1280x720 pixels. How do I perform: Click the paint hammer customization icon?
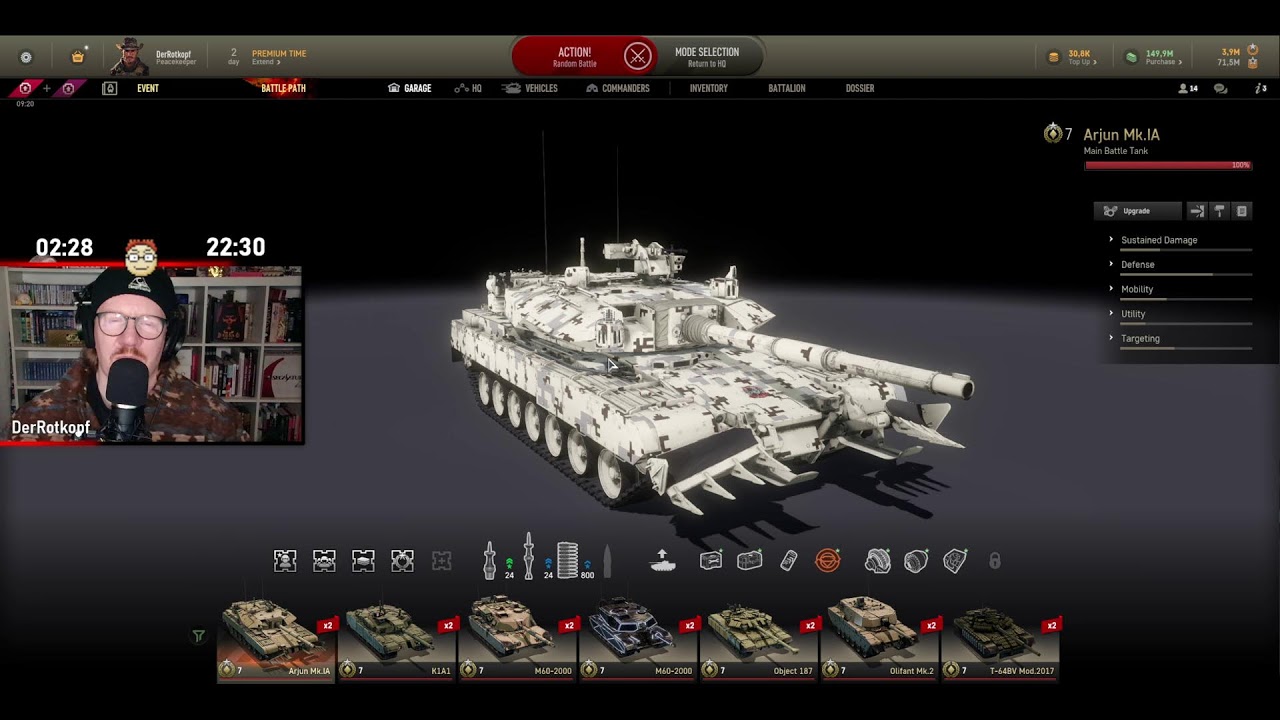tap(1219, 211)
